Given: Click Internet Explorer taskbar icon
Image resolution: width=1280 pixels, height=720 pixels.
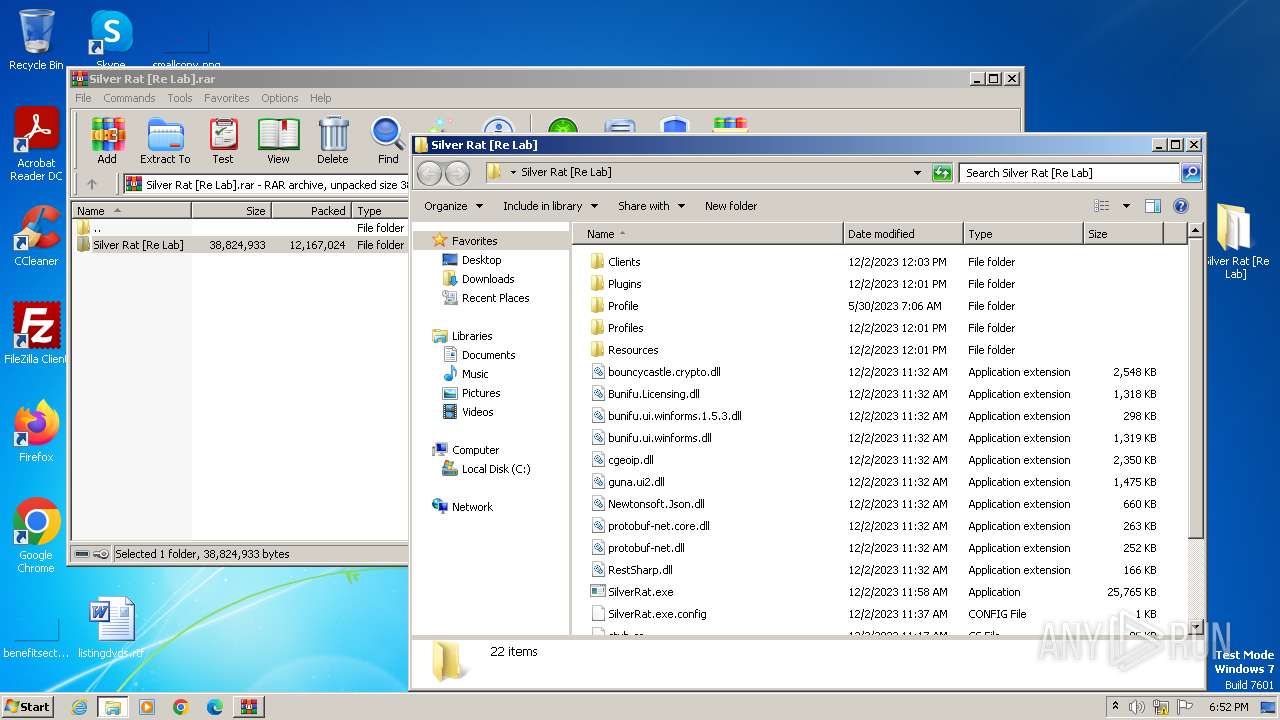Looking at the screenshot, I should 79,707.
